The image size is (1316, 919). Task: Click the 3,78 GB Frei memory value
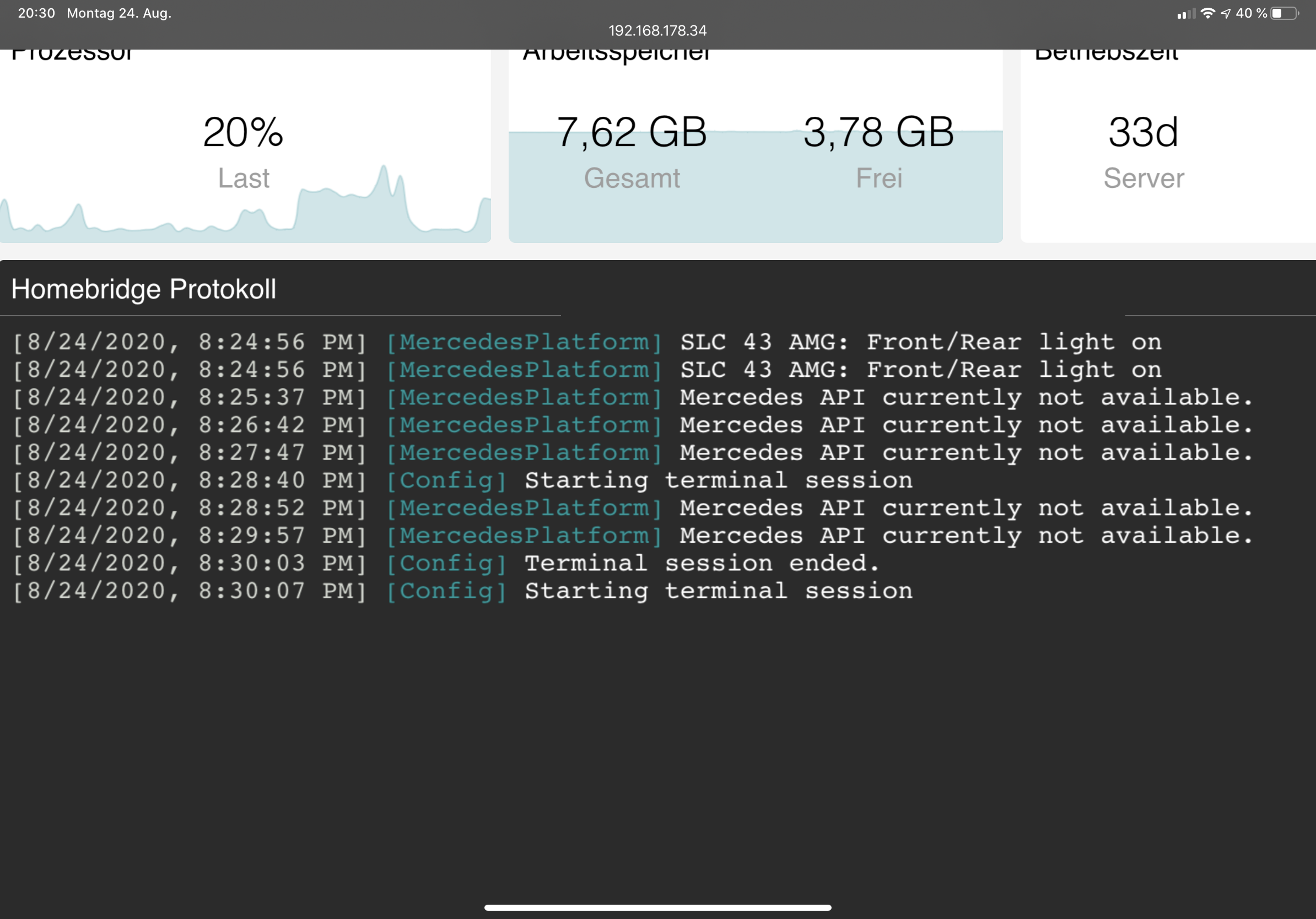[878, 133]
